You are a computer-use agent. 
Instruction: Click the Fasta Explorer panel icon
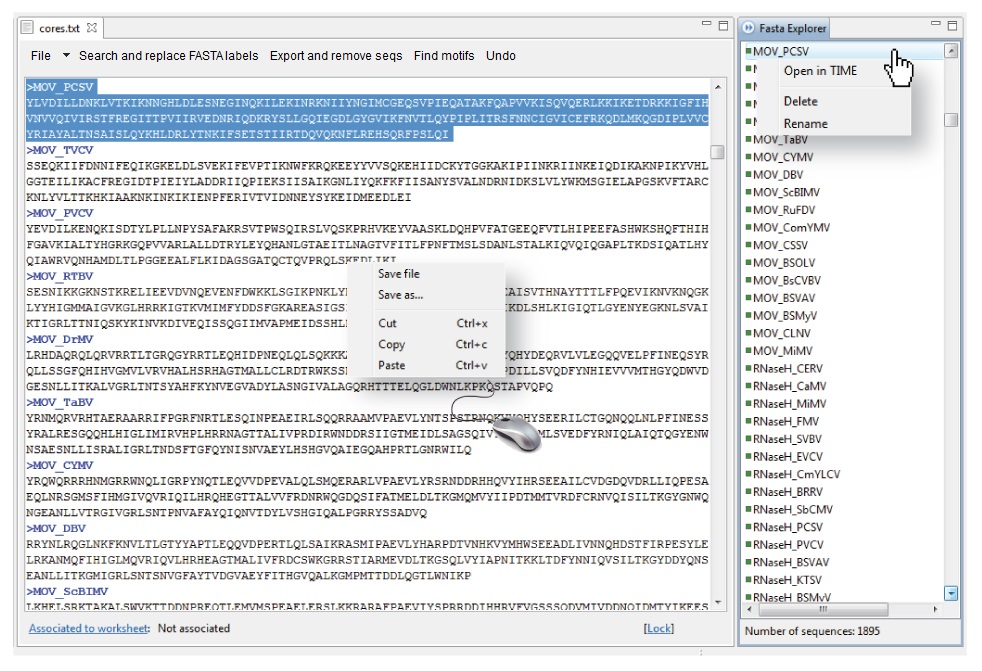point(749,28)
